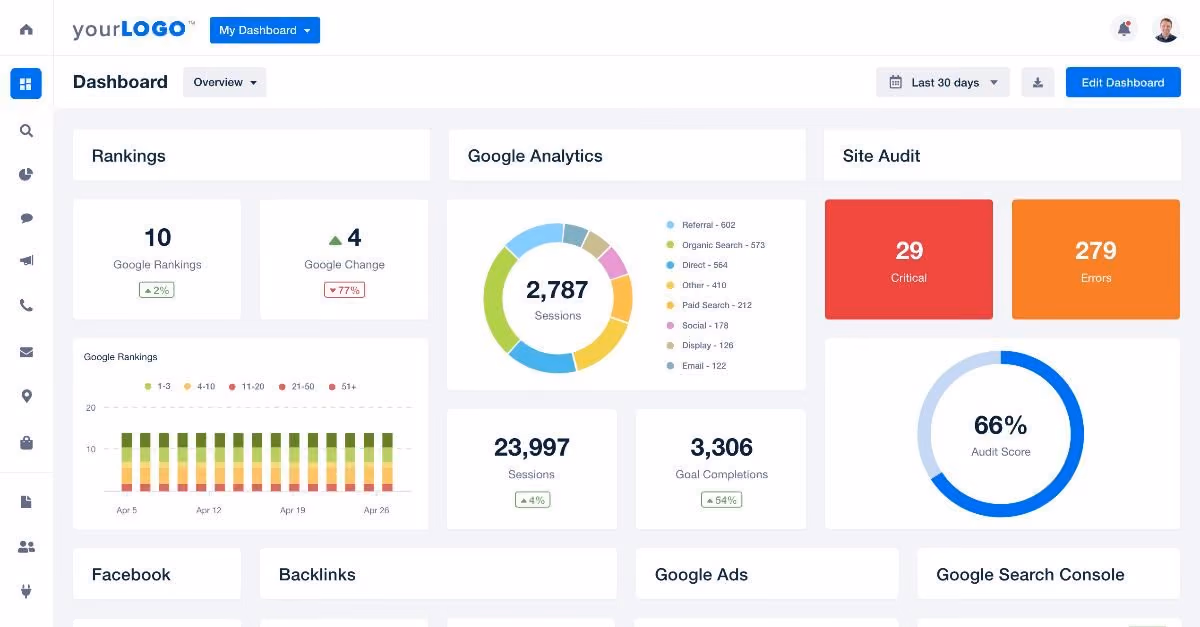Click Paid Search - 212 legend entry
Viewport: 1200px width, 627px height.
(x=709, y=305)
